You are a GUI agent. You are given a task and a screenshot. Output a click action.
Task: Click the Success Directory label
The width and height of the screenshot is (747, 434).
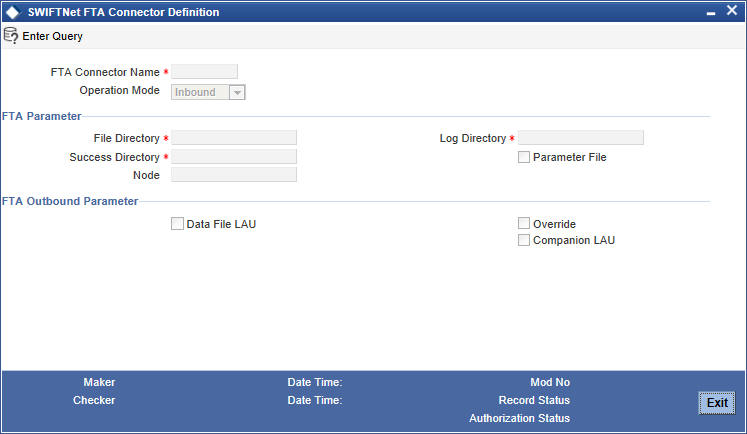114,157
